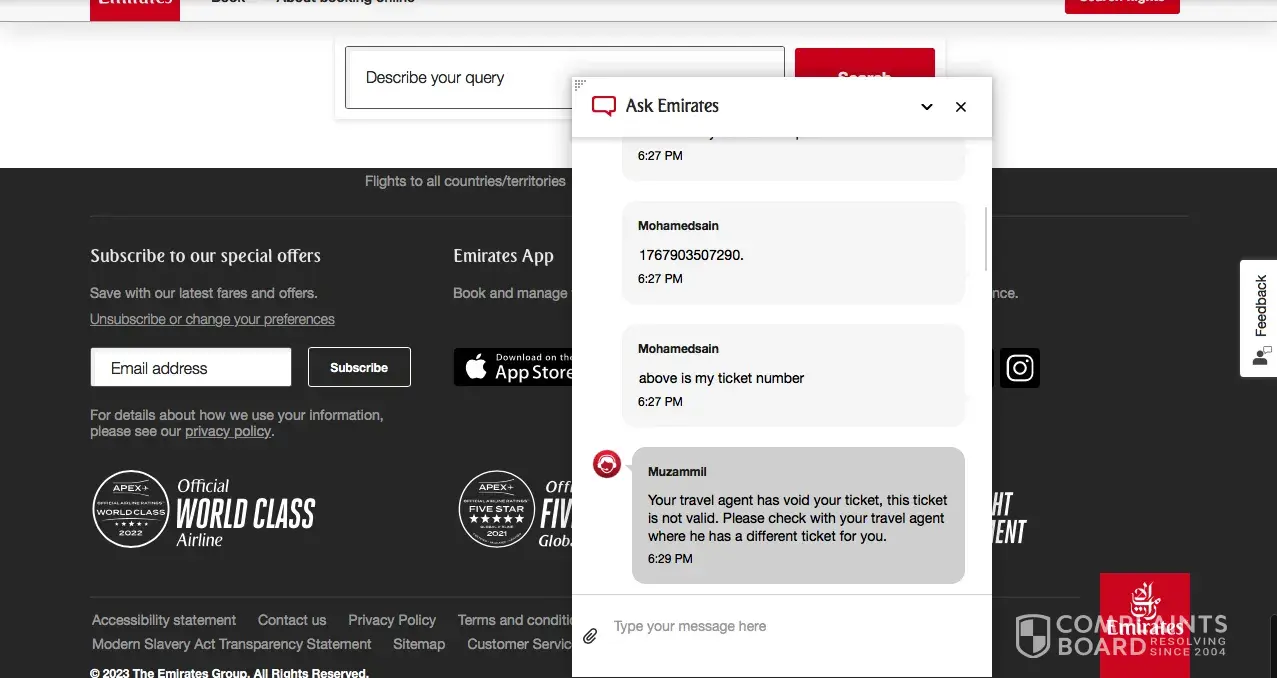1277x678 pixels.
Task: Click the Download on the App Store badge
Action: coord(514,367)
